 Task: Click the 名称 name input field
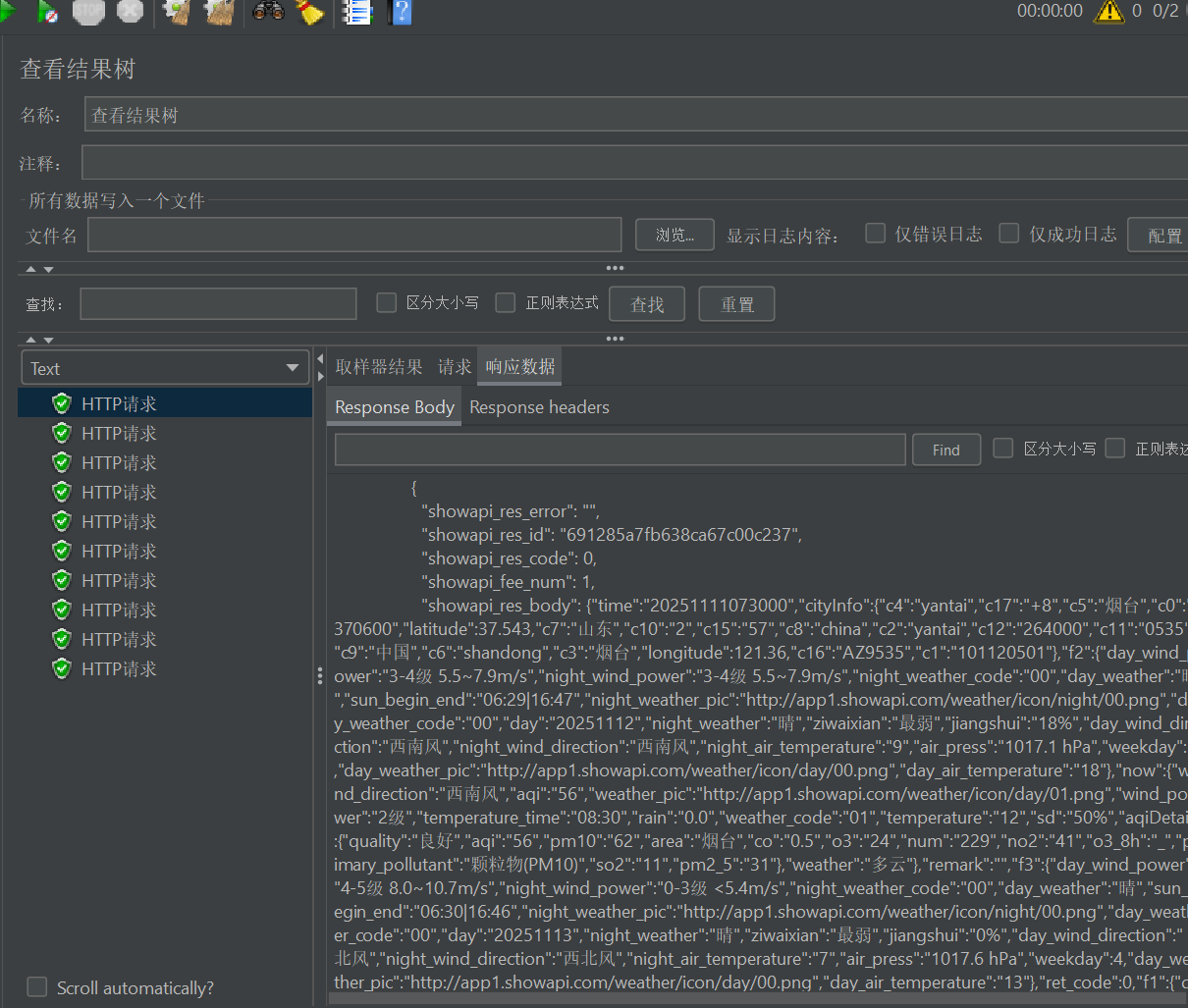point(635,115)
